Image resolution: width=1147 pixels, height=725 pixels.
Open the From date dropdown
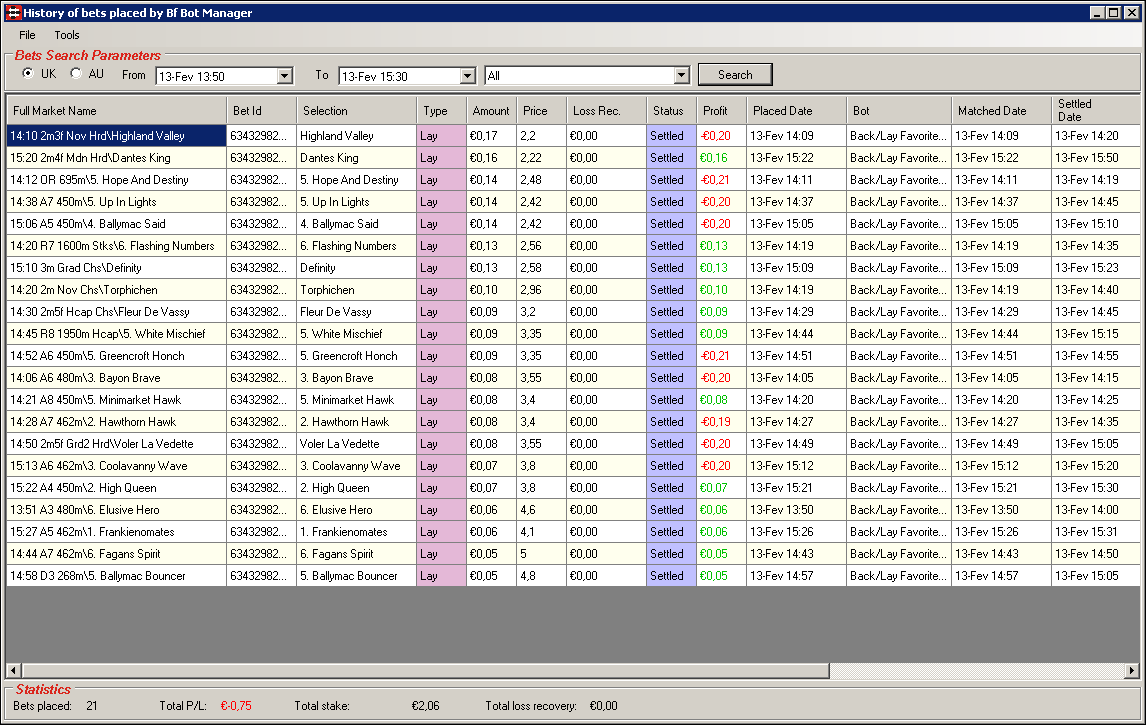[285, 75]
